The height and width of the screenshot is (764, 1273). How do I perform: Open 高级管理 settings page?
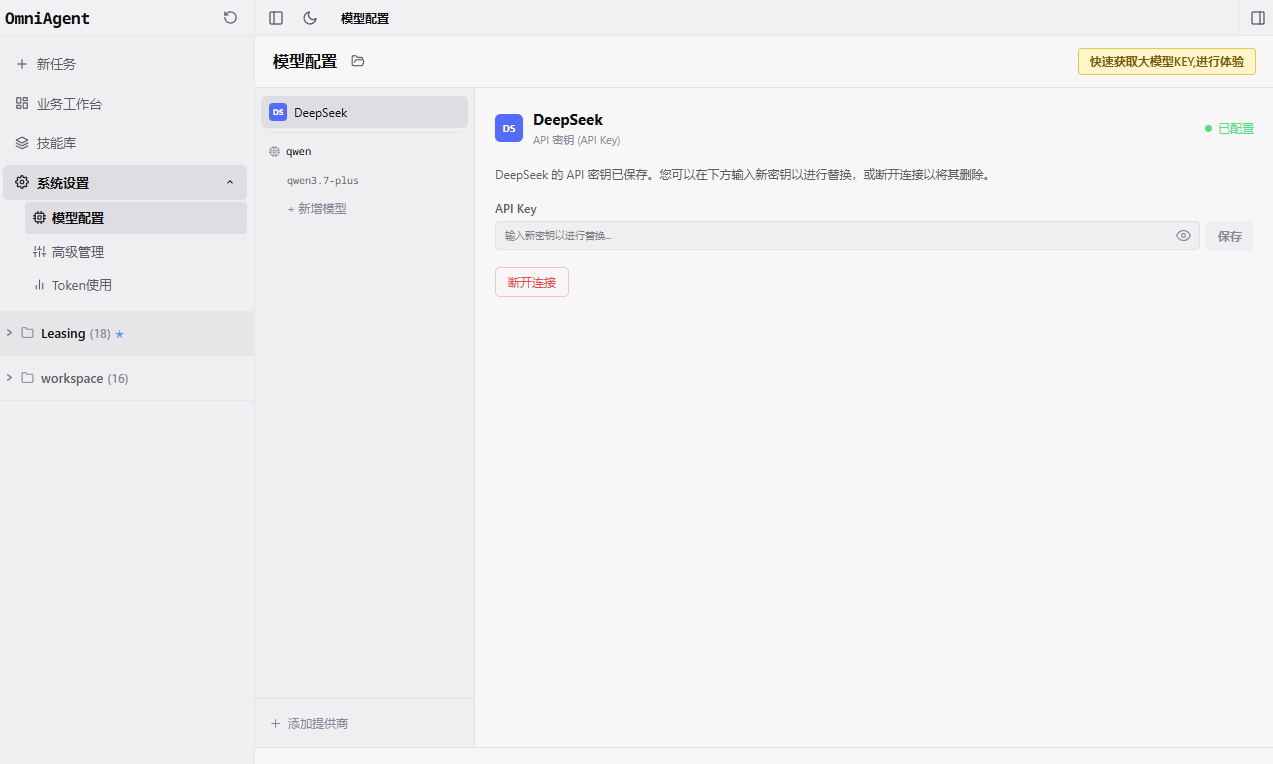coord(136,252)
